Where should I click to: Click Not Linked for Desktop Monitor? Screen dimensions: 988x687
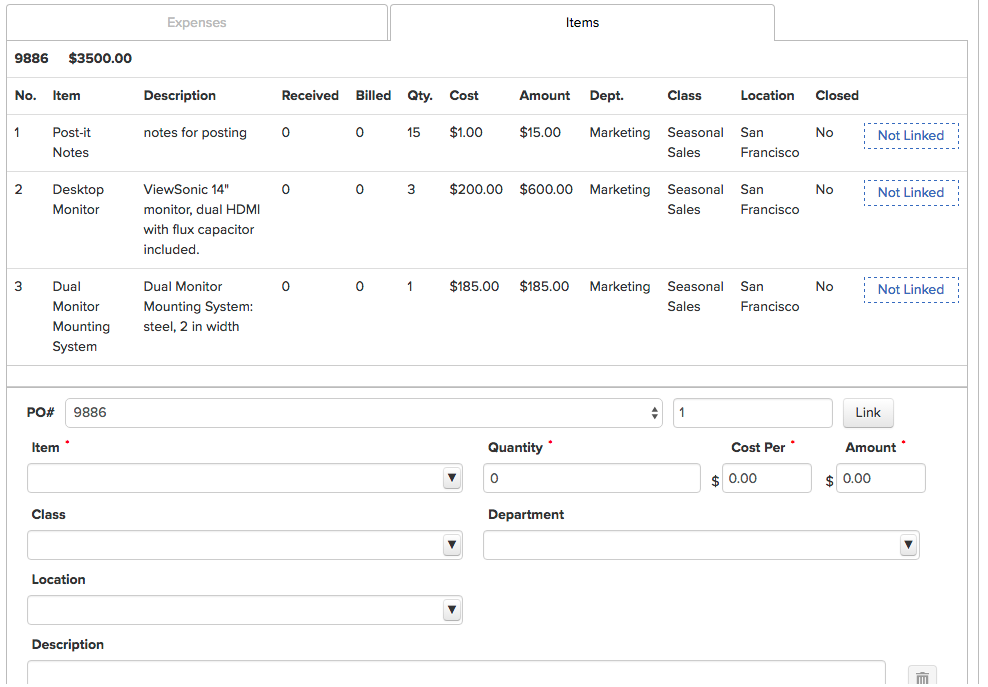click(911, 192)
